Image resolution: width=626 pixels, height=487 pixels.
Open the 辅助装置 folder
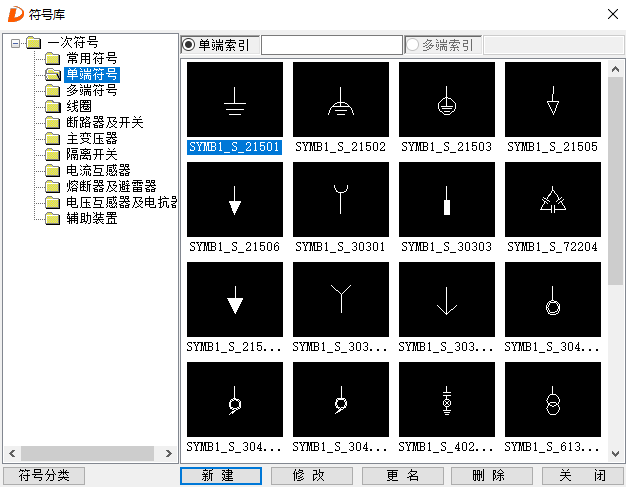pyautogui.click(x=91, y=218)
